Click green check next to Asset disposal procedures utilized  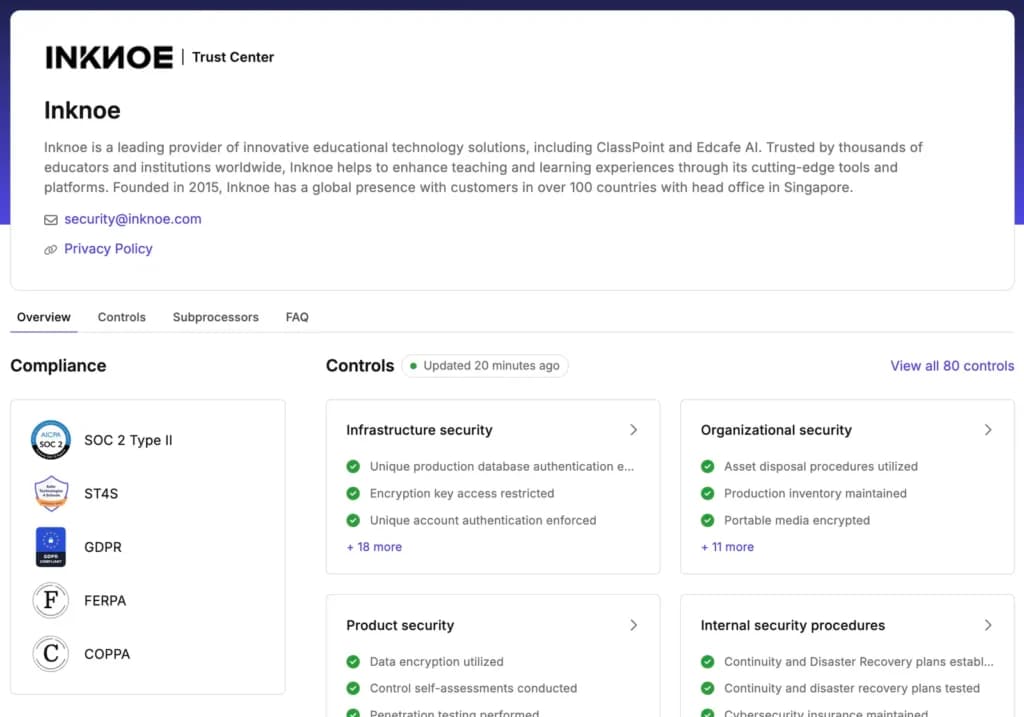tap(707, 466)
